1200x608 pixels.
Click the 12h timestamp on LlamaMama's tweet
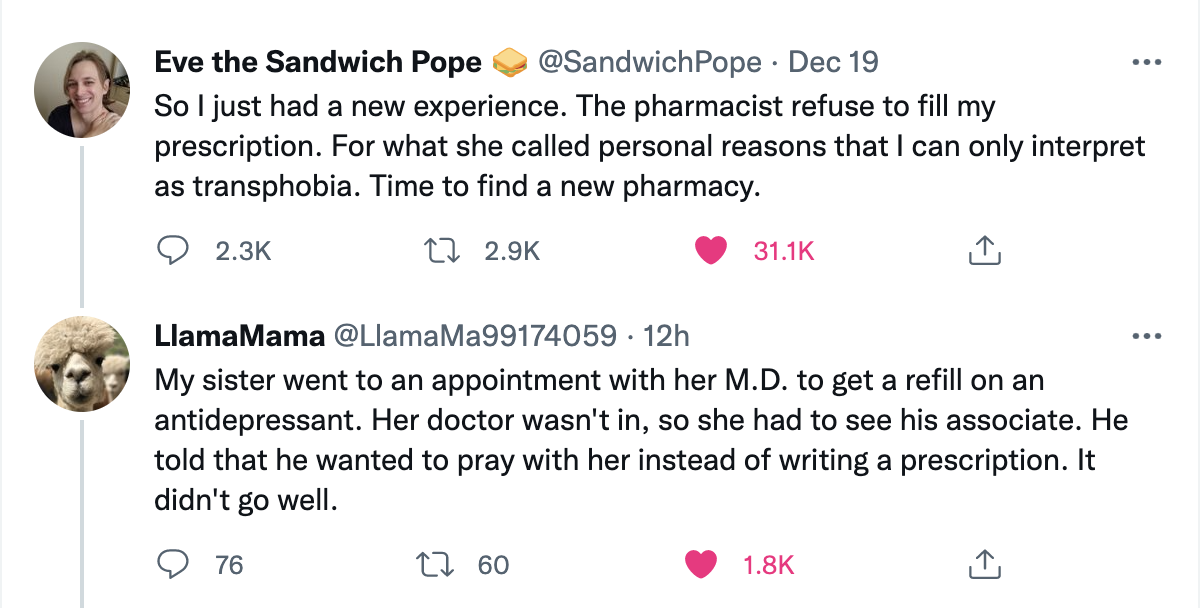pos(667,337)
